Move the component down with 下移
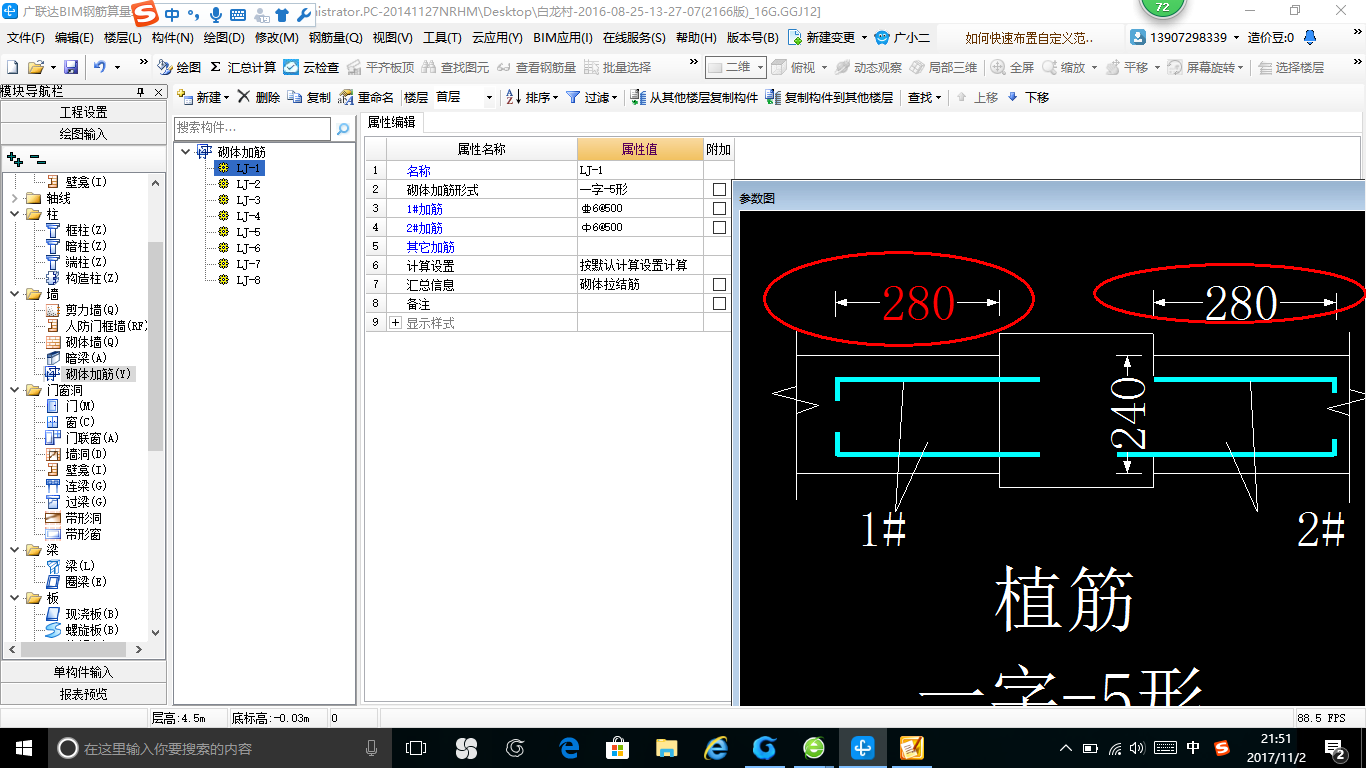 click(1028, 97)
